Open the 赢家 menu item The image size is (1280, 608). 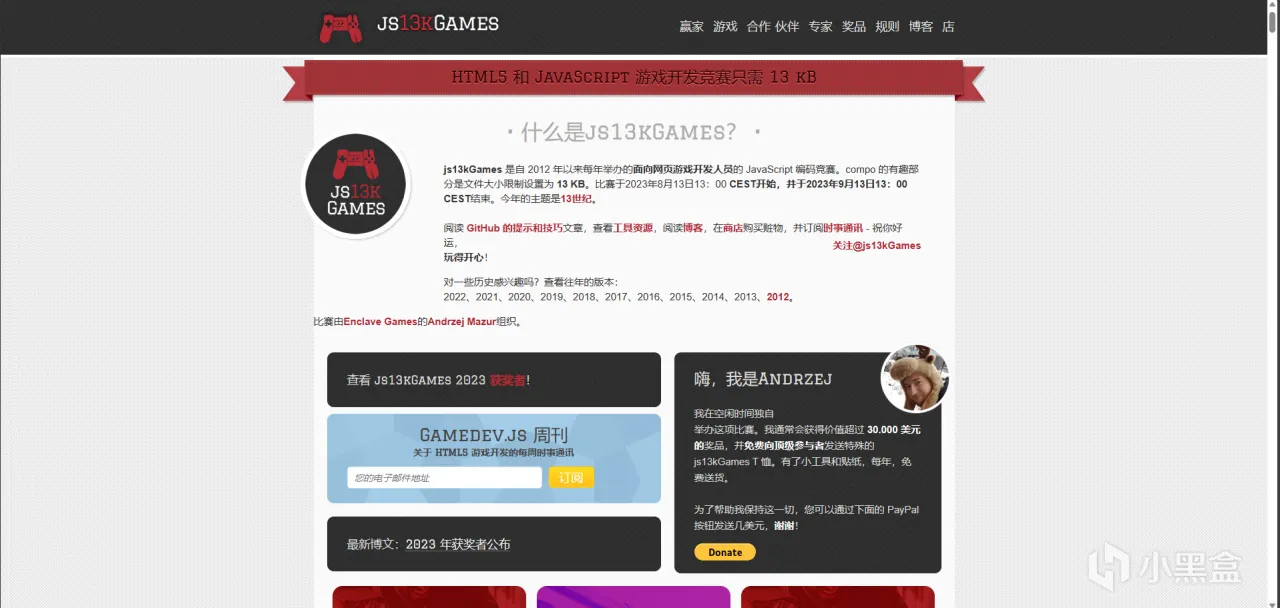[x=691, y=27]
